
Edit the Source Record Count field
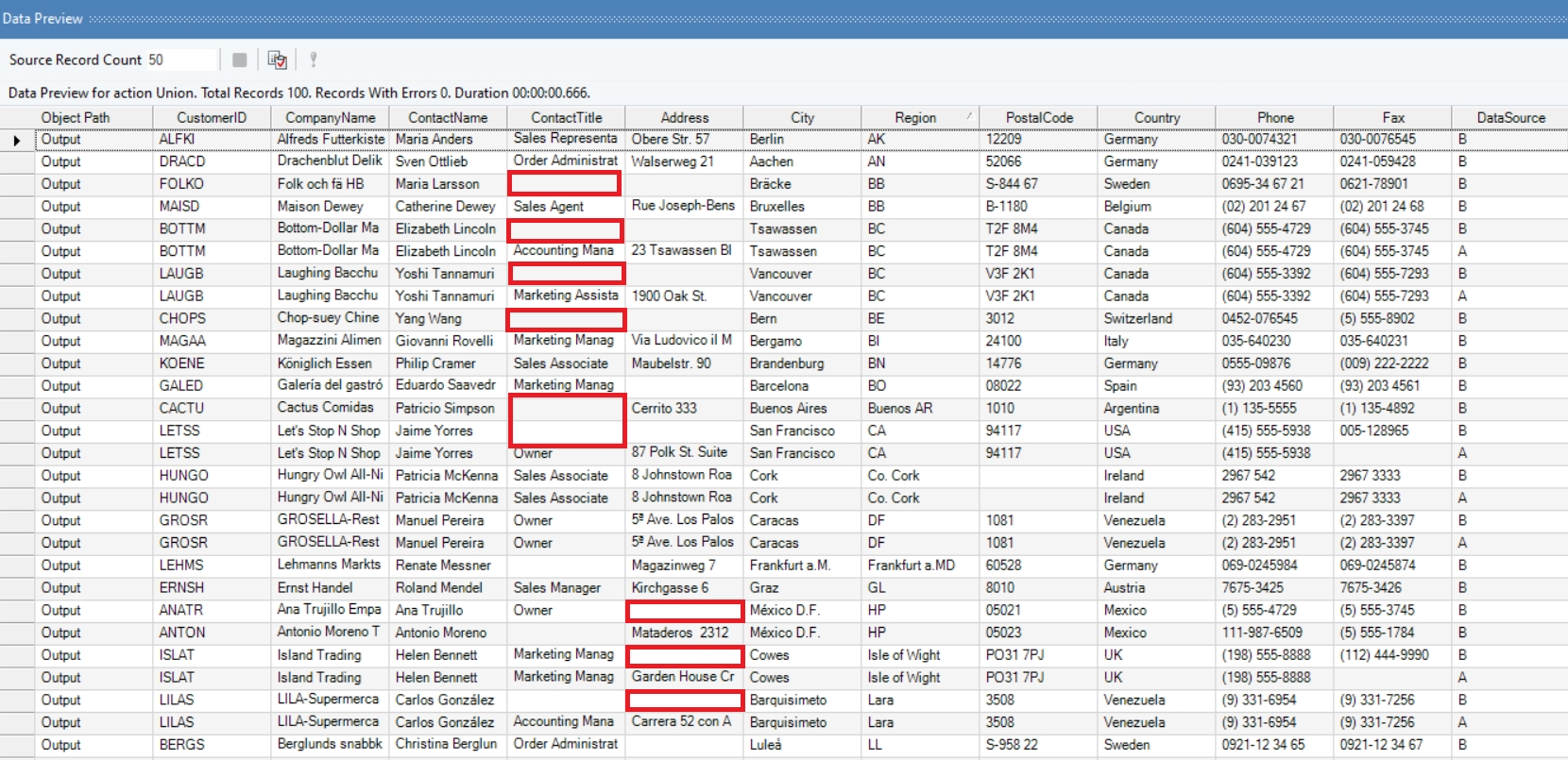coord(180,60)
